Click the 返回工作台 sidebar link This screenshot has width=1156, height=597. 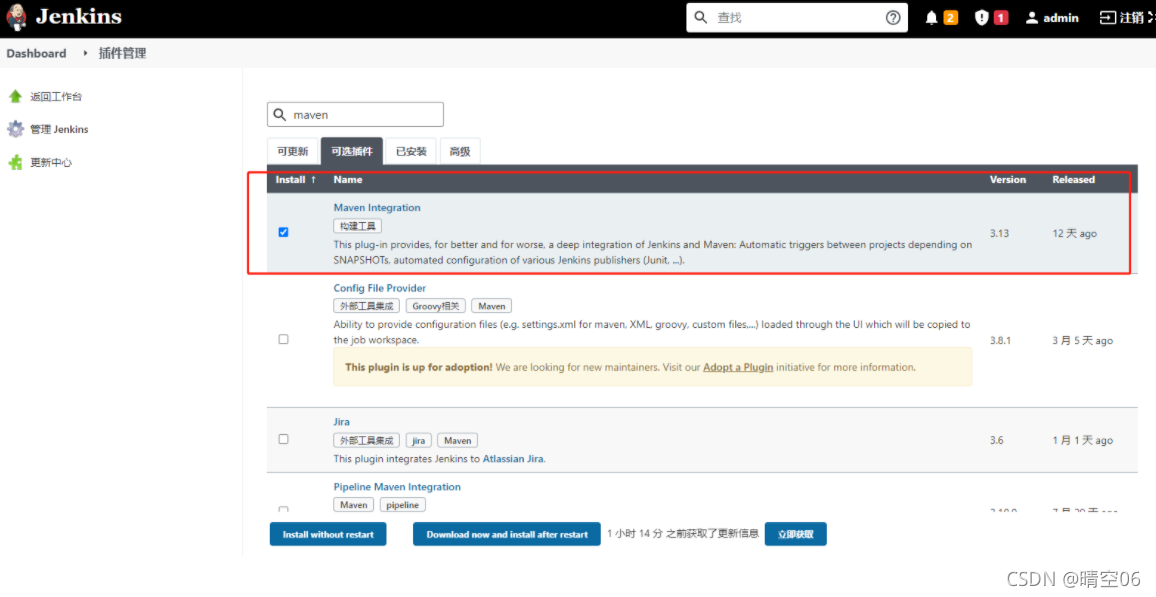[x=56, y=97]
